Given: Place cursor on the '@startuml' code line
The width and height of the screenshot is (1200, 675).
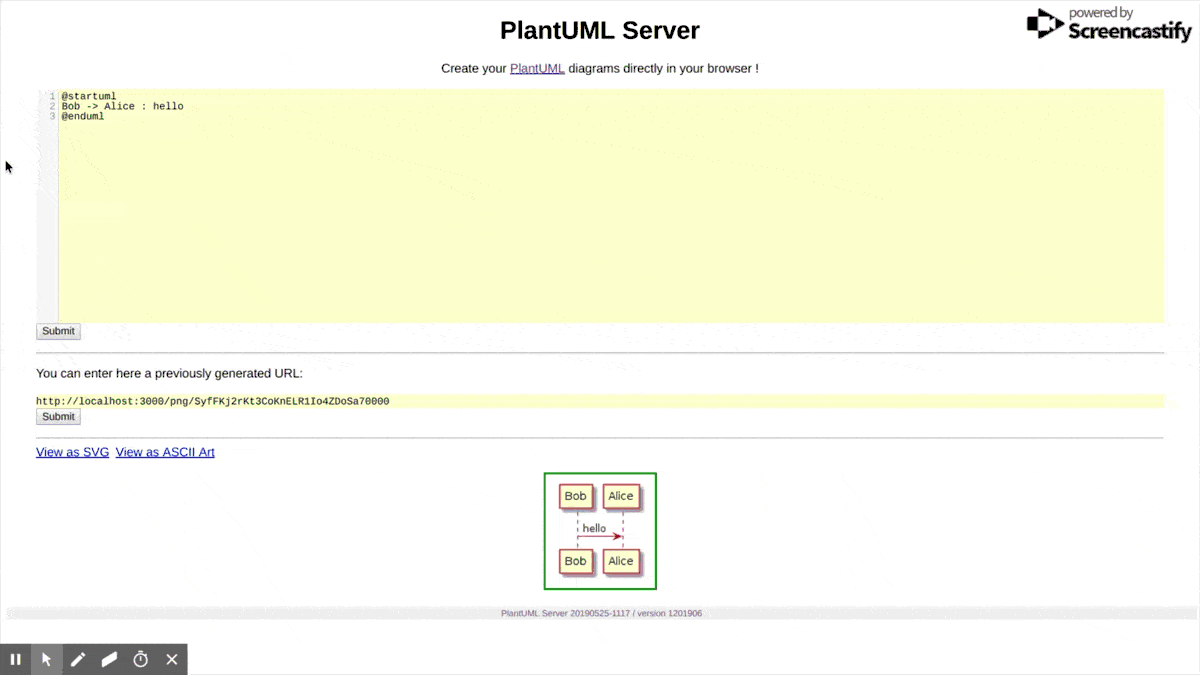Looking at the screenshot, I should (x=89, y=96).
